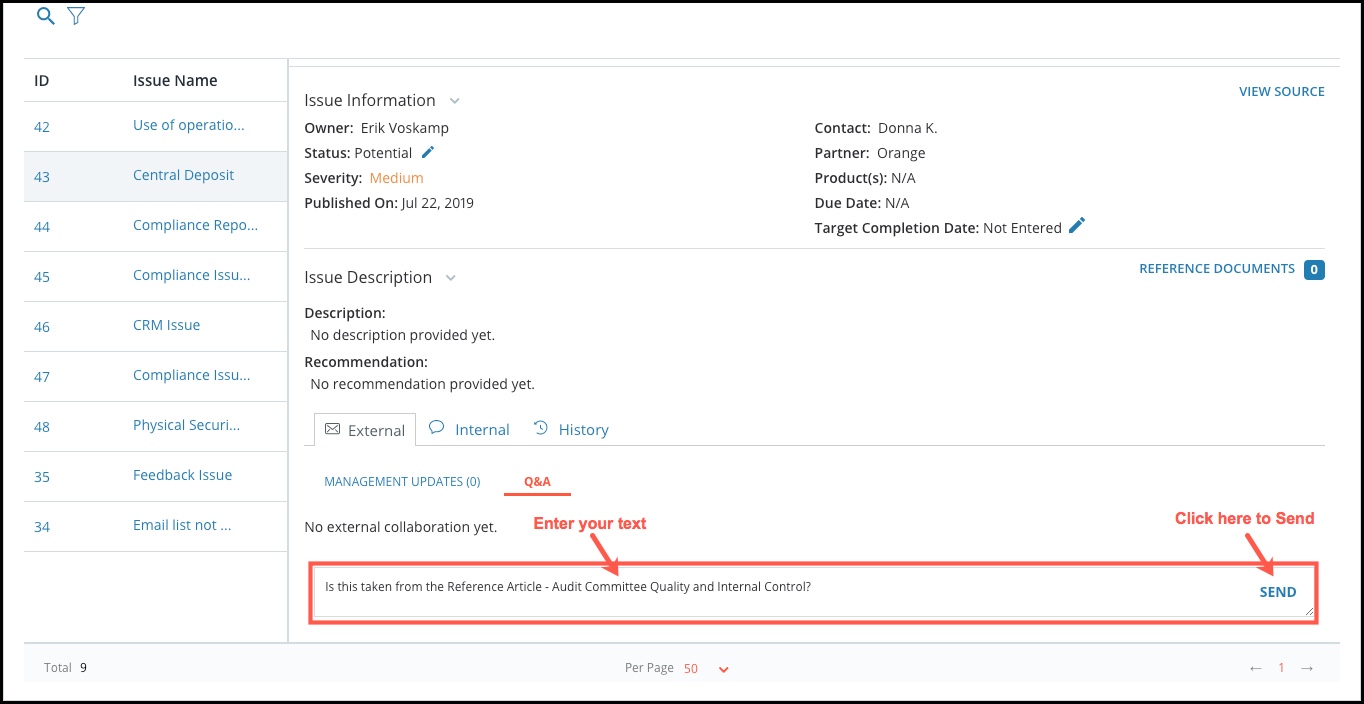
Task: Go to previous page arrow
Action: 1256,668
